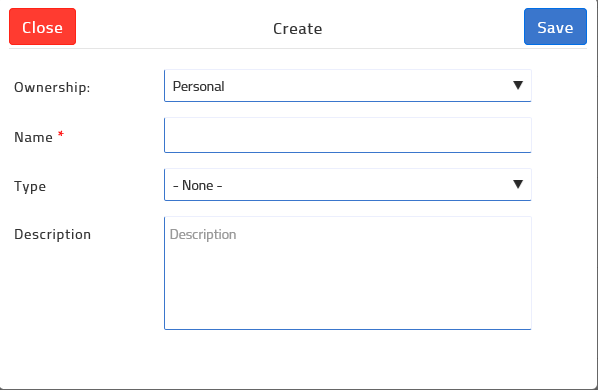Save the new item
Image resolution: width=598 pixels, height=390 pixels.
(x=555, y=27)
